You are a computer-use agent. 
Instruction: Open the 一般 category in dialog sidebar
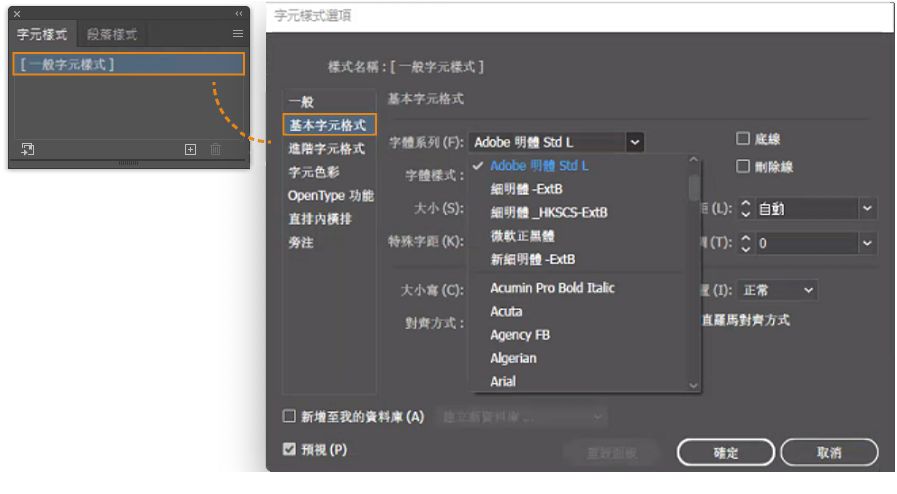(301, 102)
